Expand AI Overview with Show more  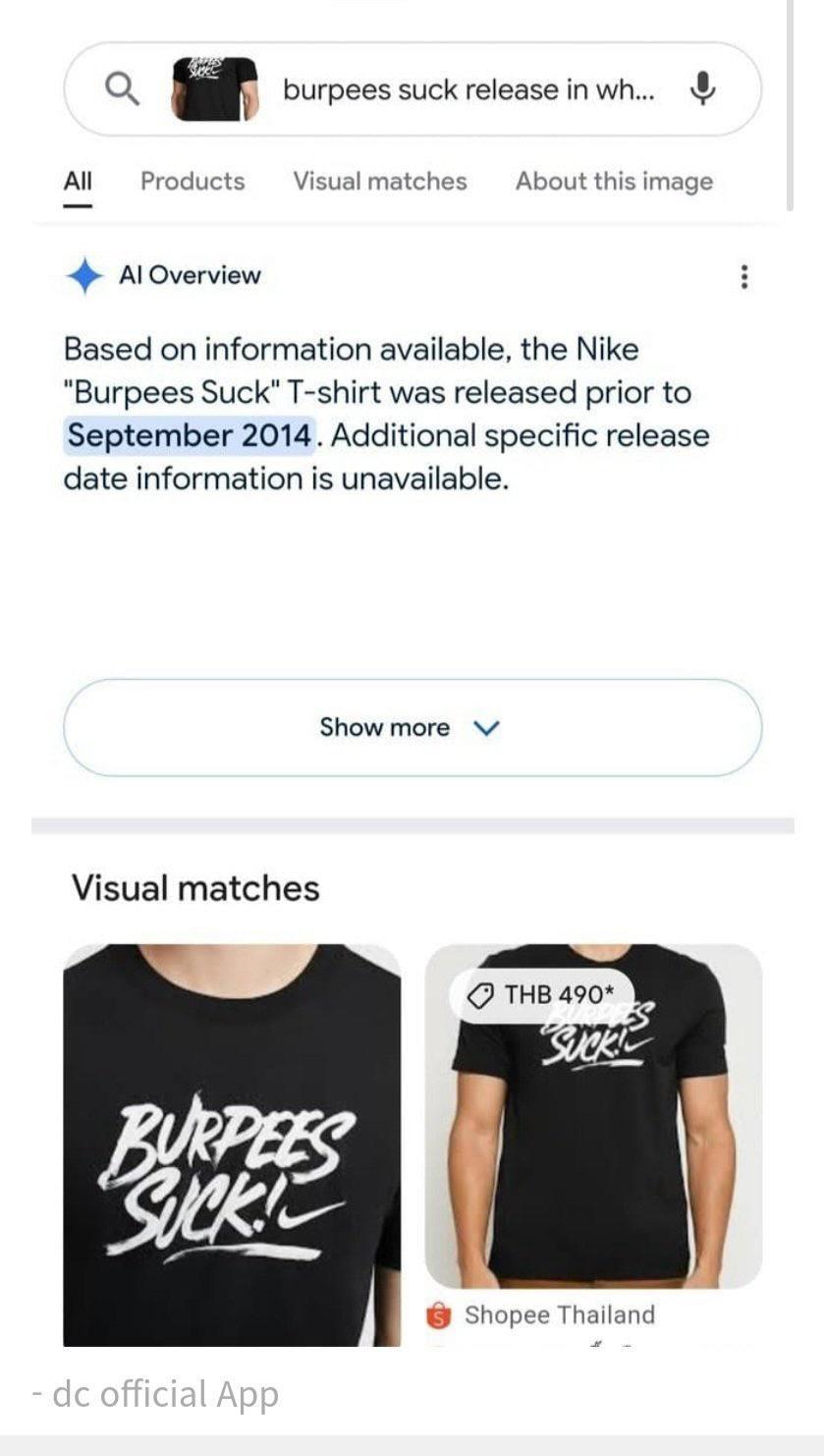pyautogui.click(x=412, y=727)
